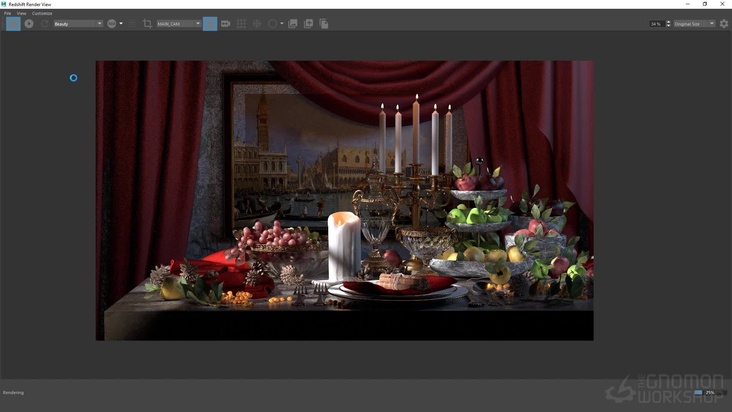The width and height of the screenshot is (732, 412).
Task: Click the circle display mode icon
Action: [272, 23]
